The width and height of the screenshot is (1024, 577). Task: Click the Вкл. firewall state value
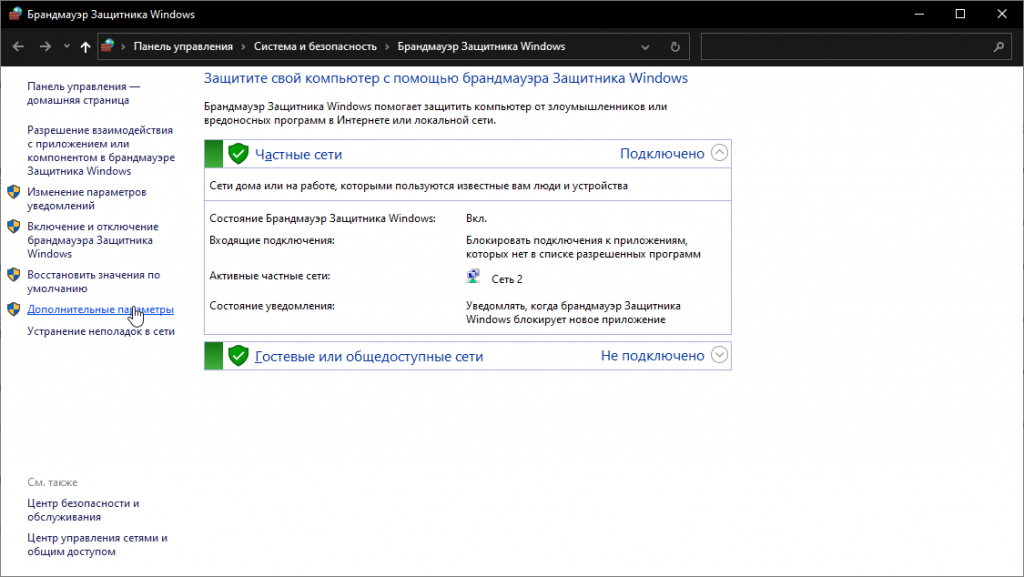click(476, 219)
